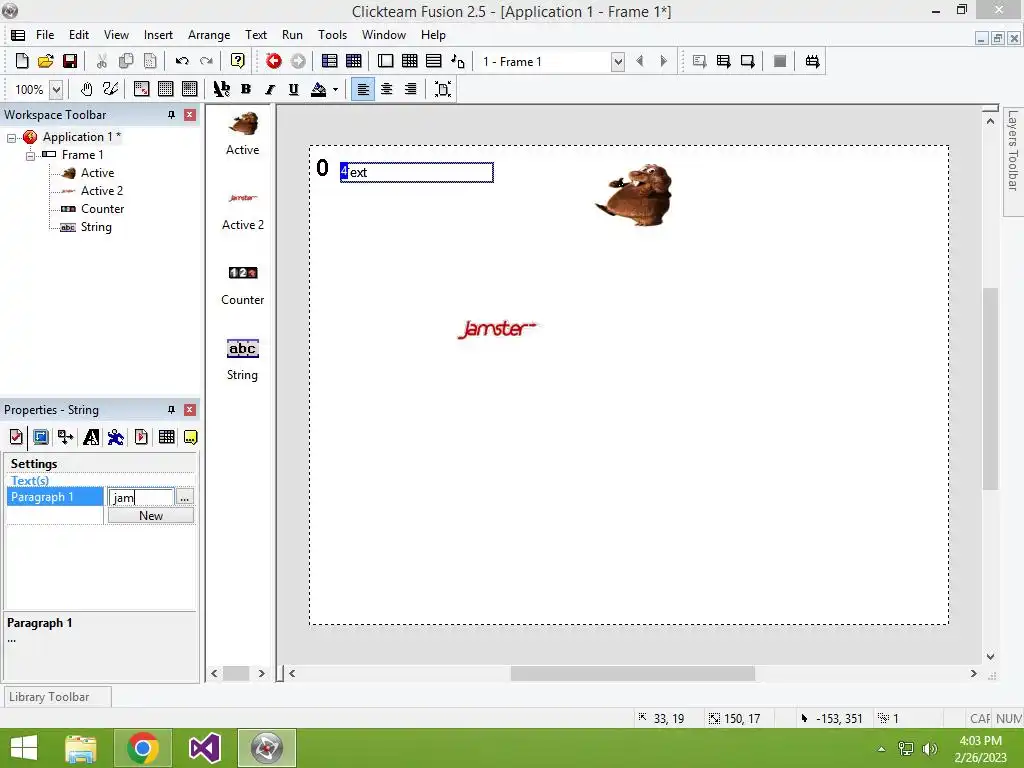
Task: Click the frame editor vertical scrollbar thumb
Action: [990, 389]
